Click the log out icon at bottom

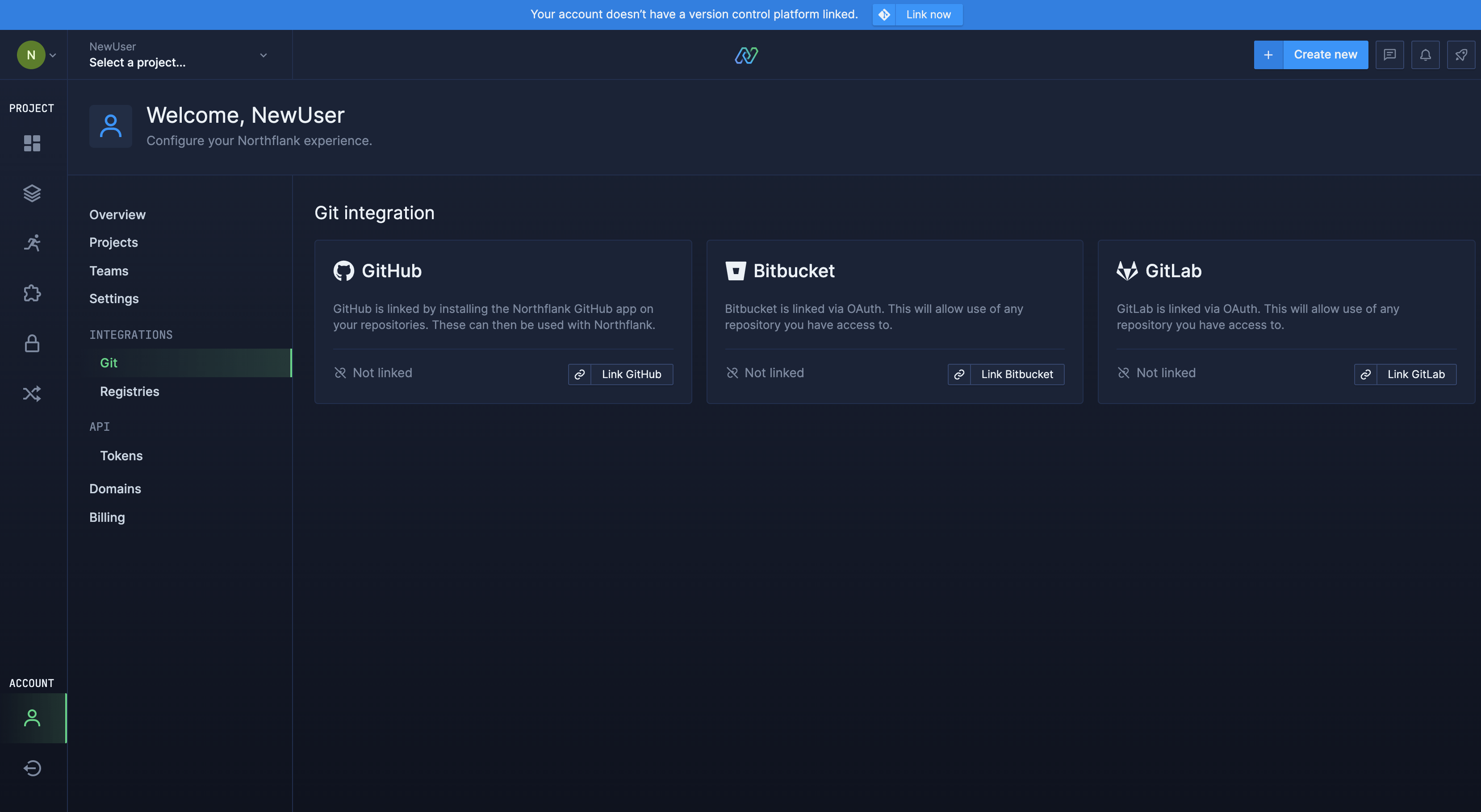pos(32,768)
